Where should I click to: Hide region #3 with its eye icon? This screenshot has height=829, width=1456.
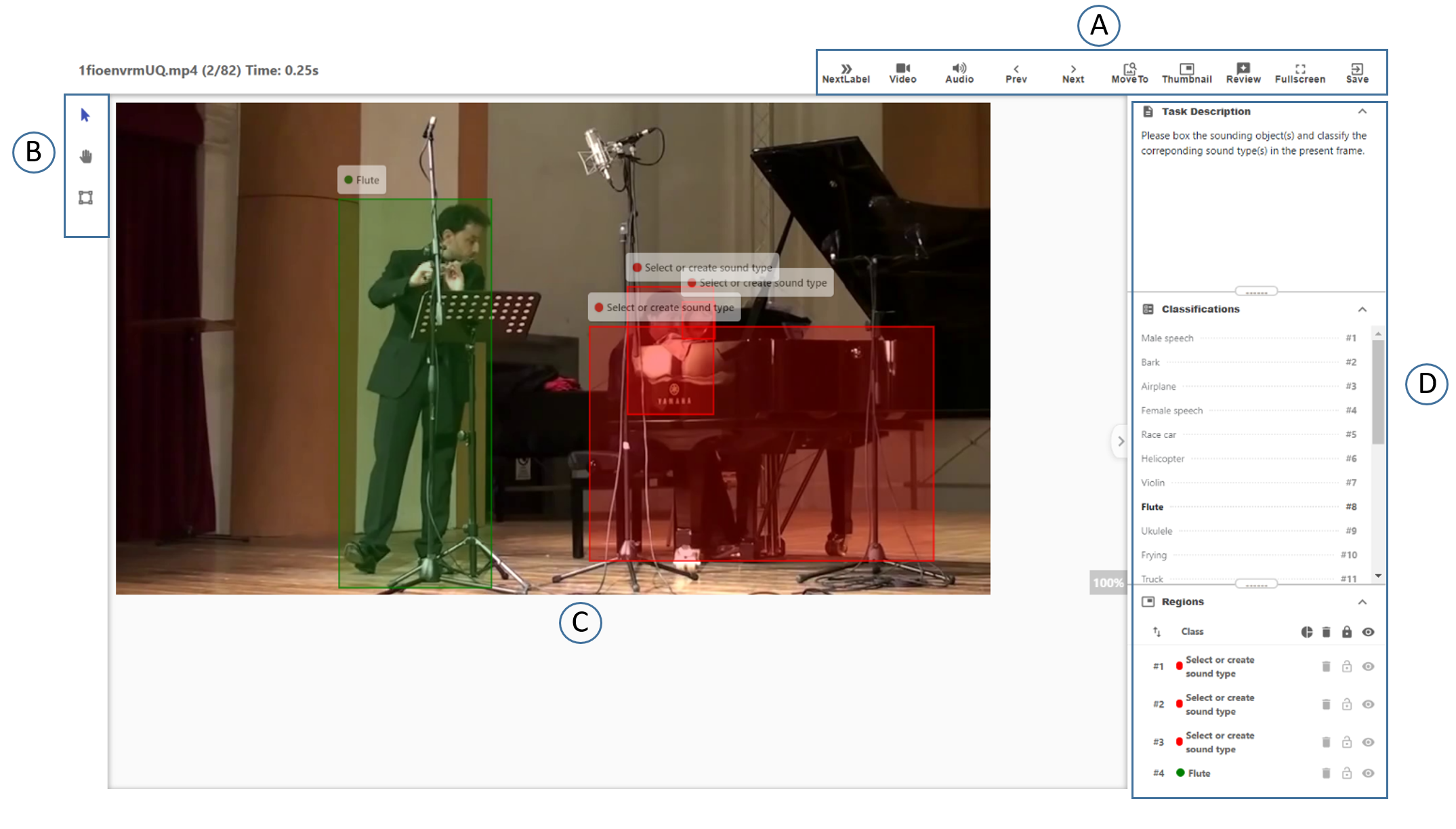1369,742
